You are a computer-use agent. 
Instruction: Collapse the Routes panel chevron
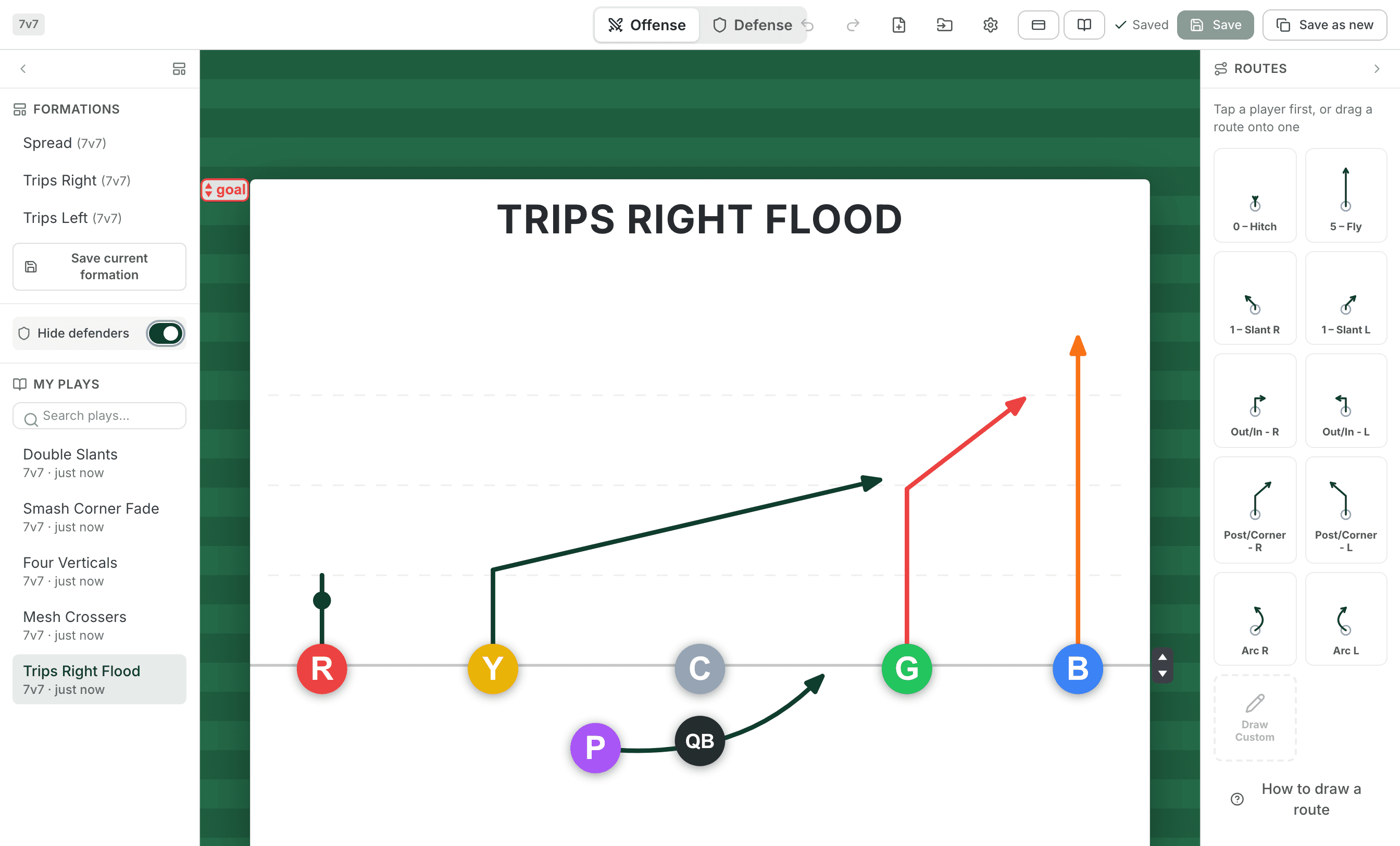1377,69
